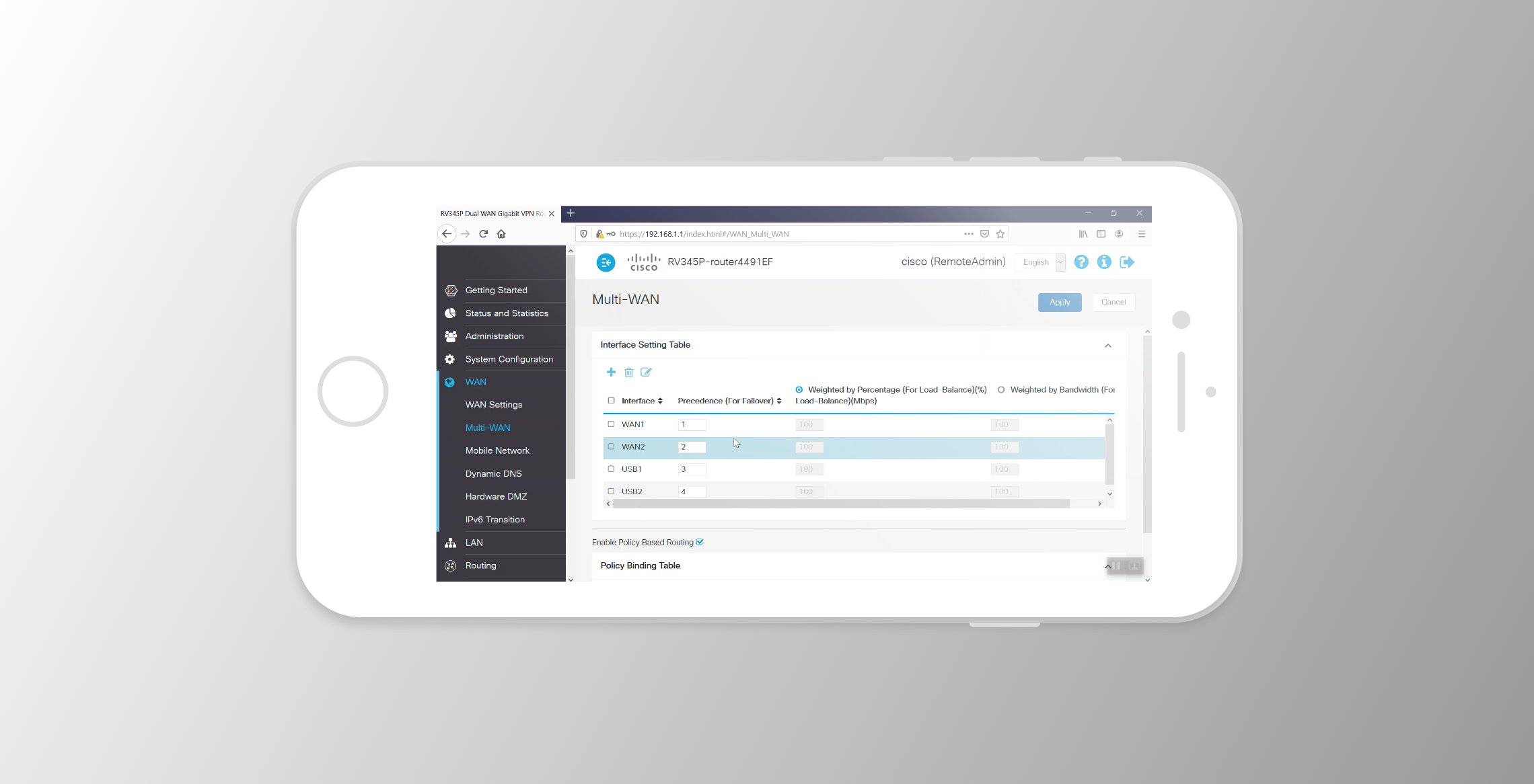Collapse the Interface Setting Table section
Image resolution: width=1534 pixels, height=784 pixels.
tap(1108, 346)
